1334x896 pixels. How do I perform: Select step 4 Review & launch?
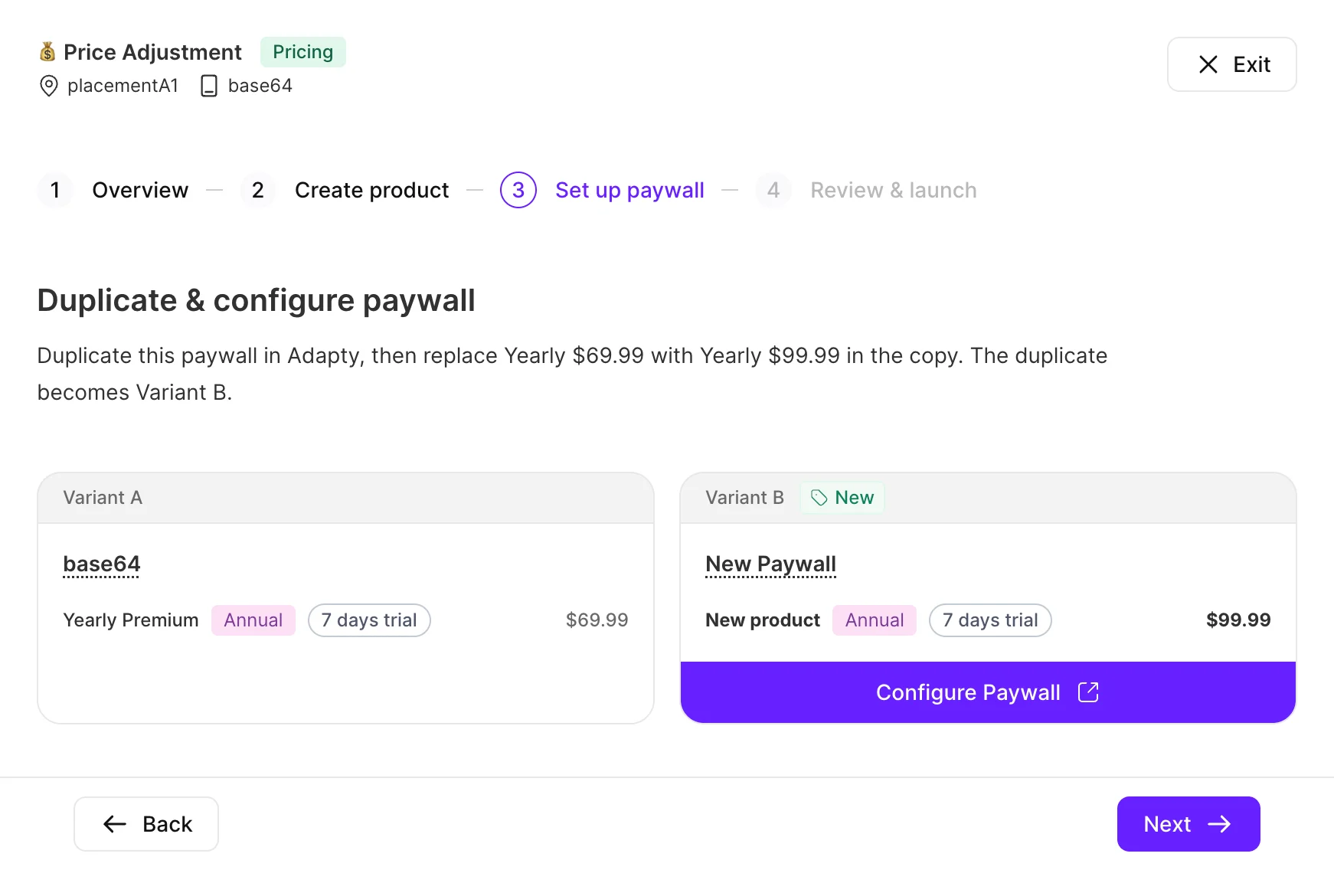tap(866, 190)
